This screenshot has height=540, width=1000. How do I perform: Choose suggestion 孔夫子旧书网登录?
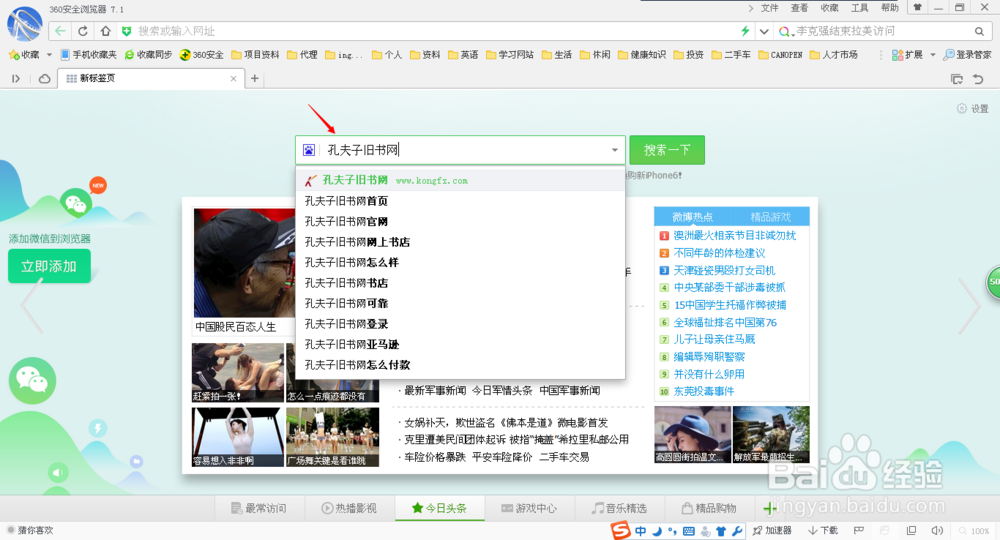(x=460, y=324)
